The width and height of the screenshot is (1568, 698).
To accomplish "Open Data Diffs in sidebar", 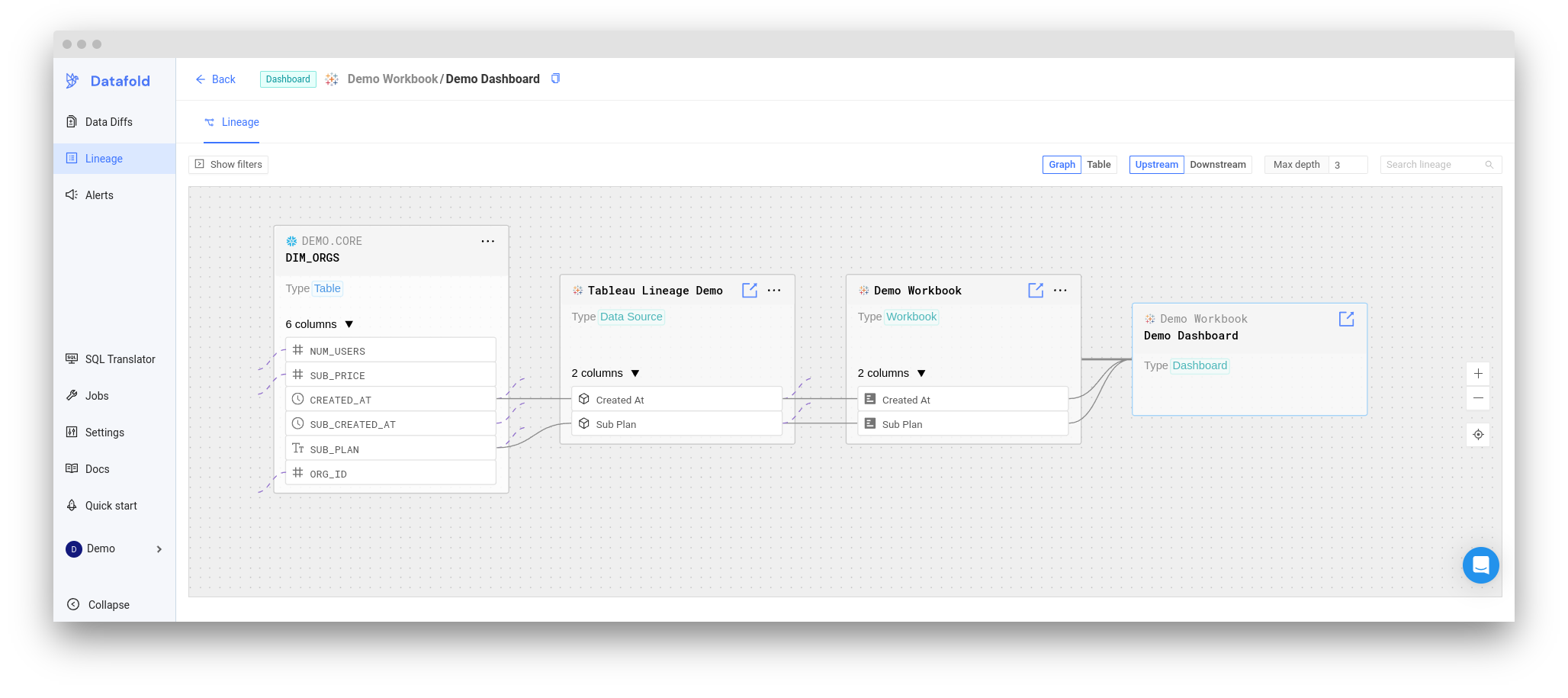I will (114, 122).
